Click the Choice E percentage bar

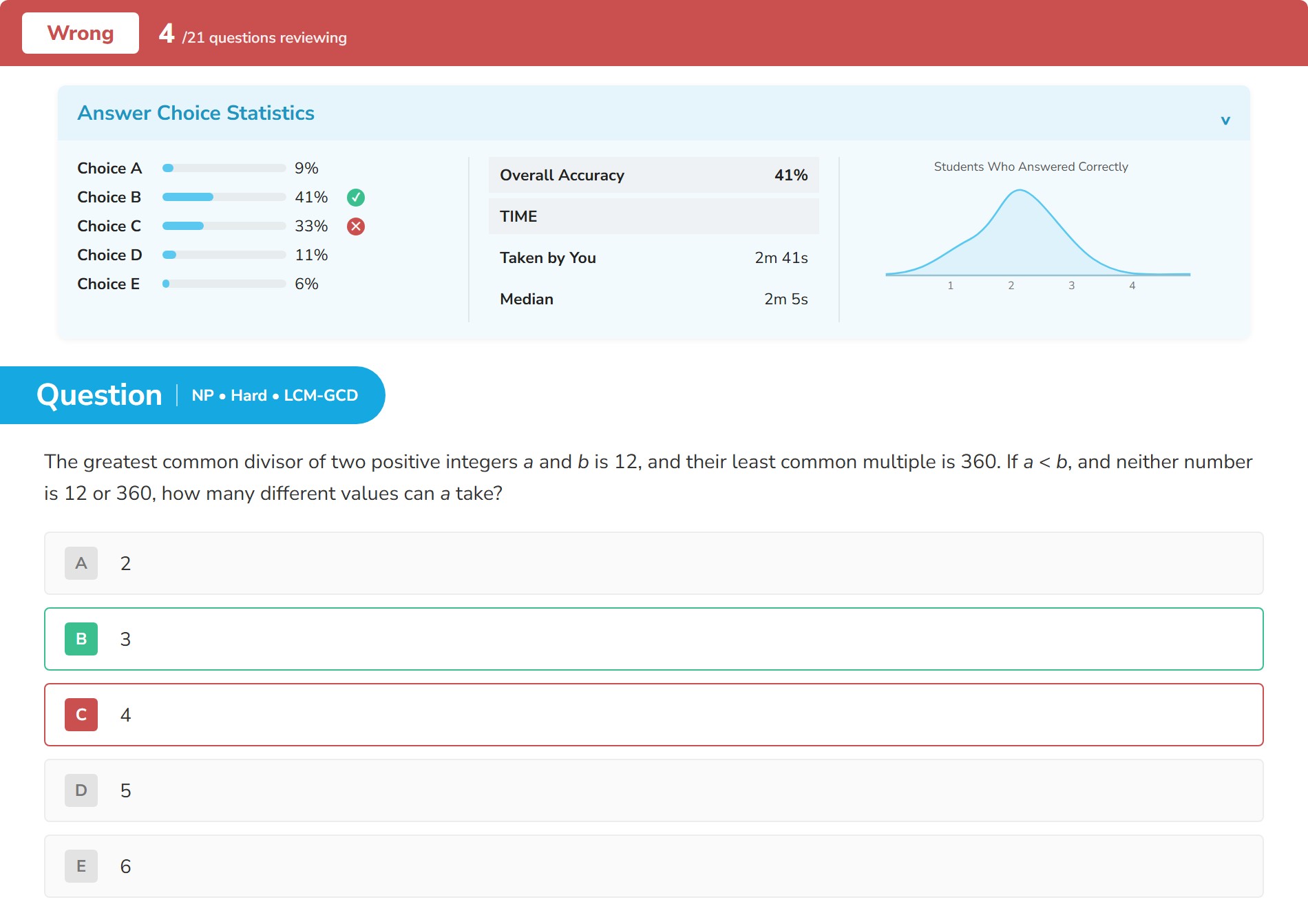[224, 284]
